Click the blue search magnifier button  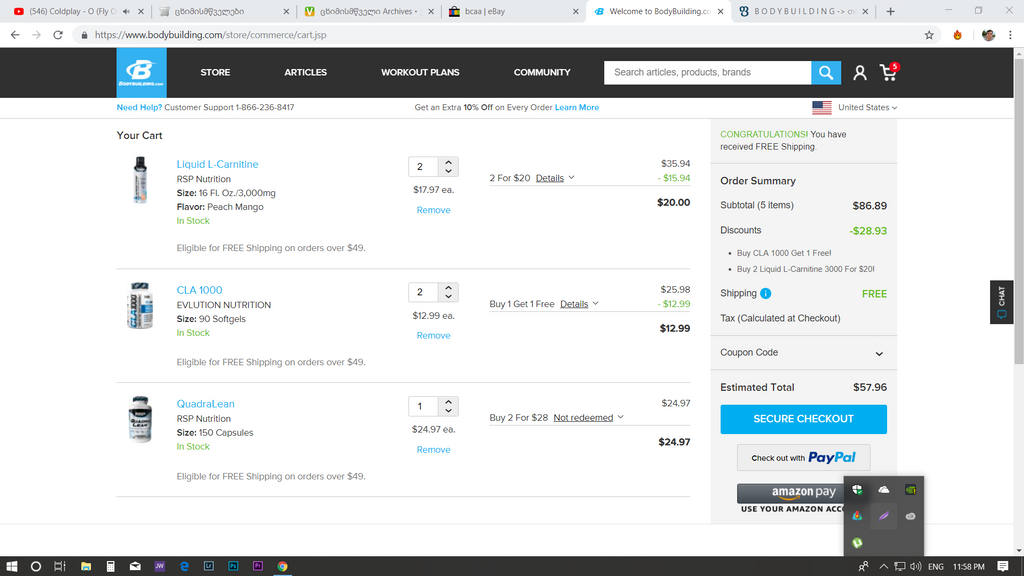coord(825,72)
